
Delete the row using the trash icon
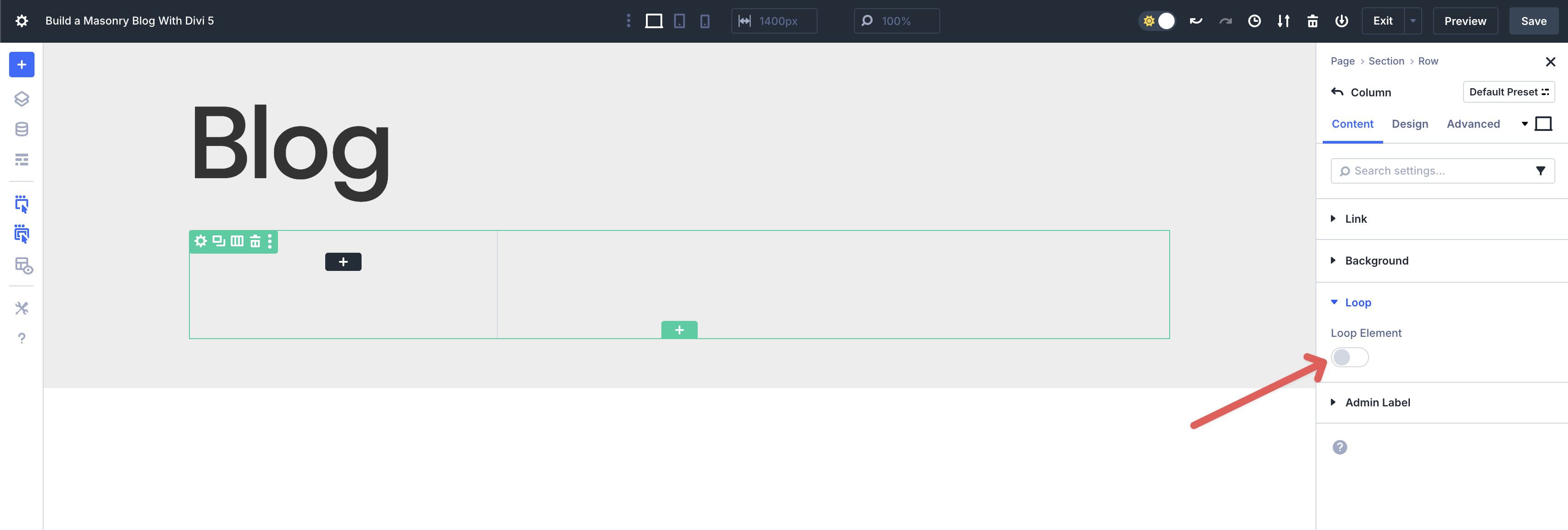255,241
